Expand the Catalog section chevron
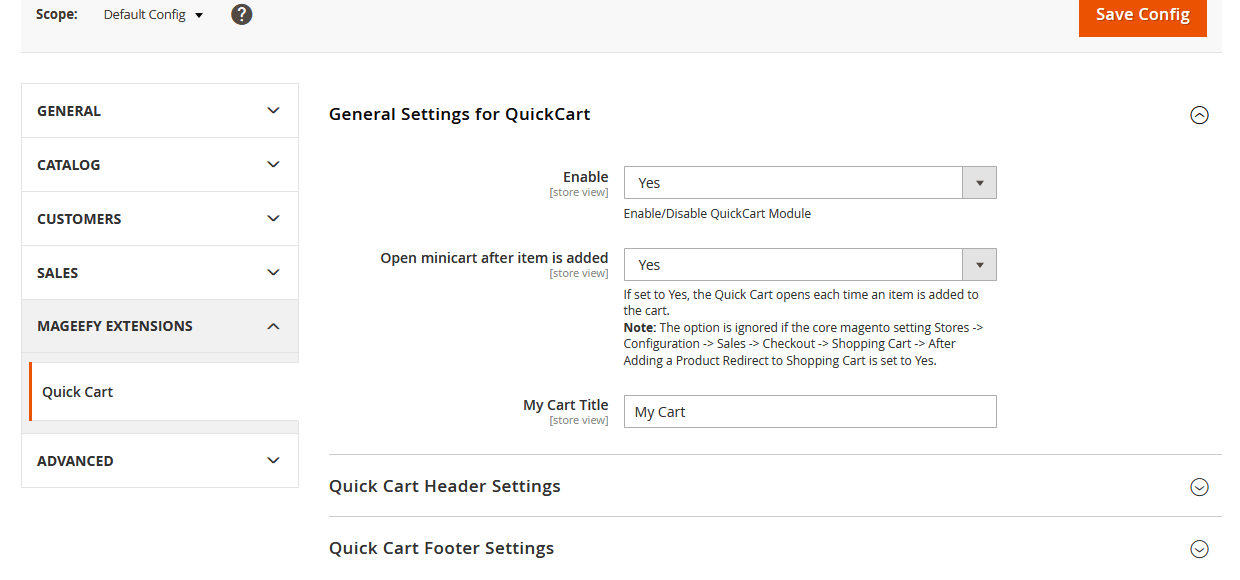 (273, 165)
